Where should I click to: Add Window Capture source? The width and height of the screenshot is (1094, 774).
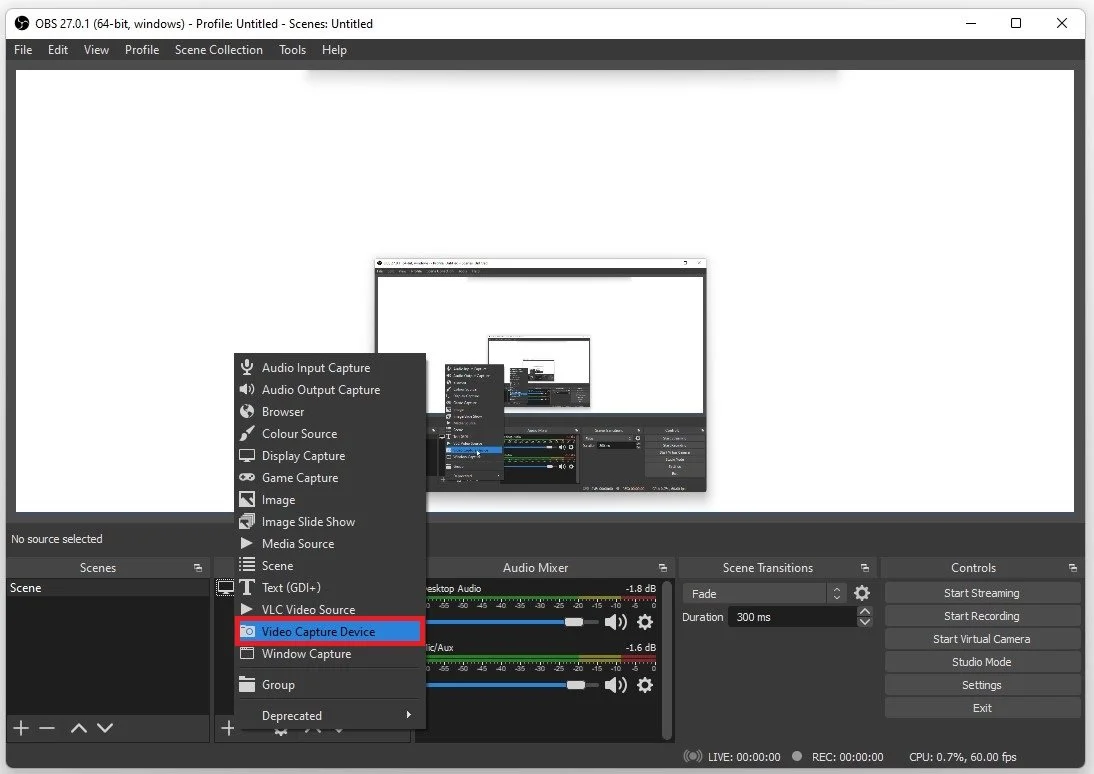[329, 654]
